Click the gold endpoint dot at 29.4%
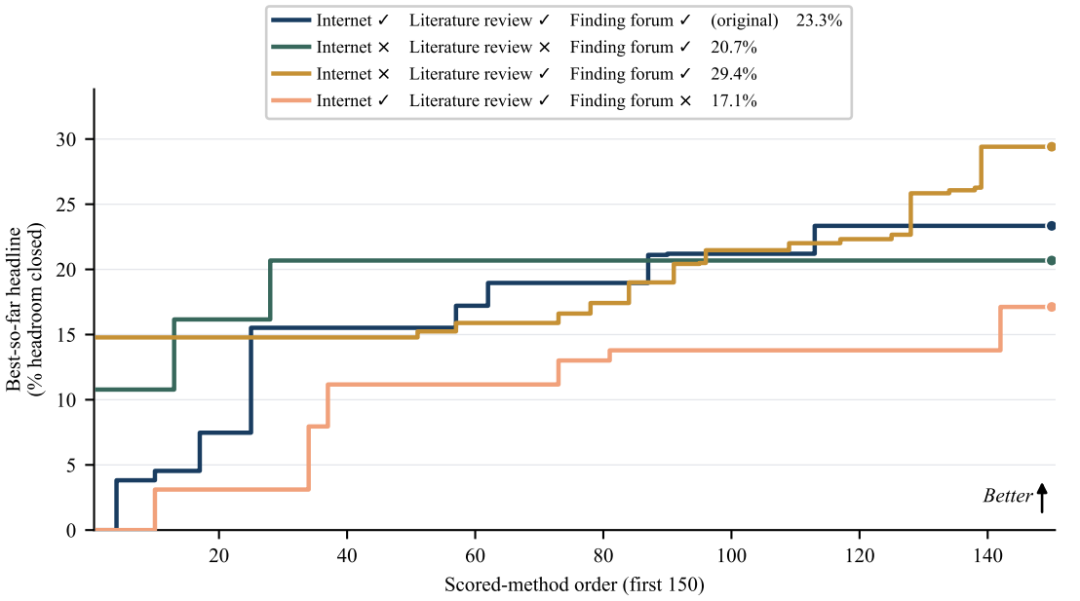This screenshot has width=1080, height=601. tap(1051, 147)
